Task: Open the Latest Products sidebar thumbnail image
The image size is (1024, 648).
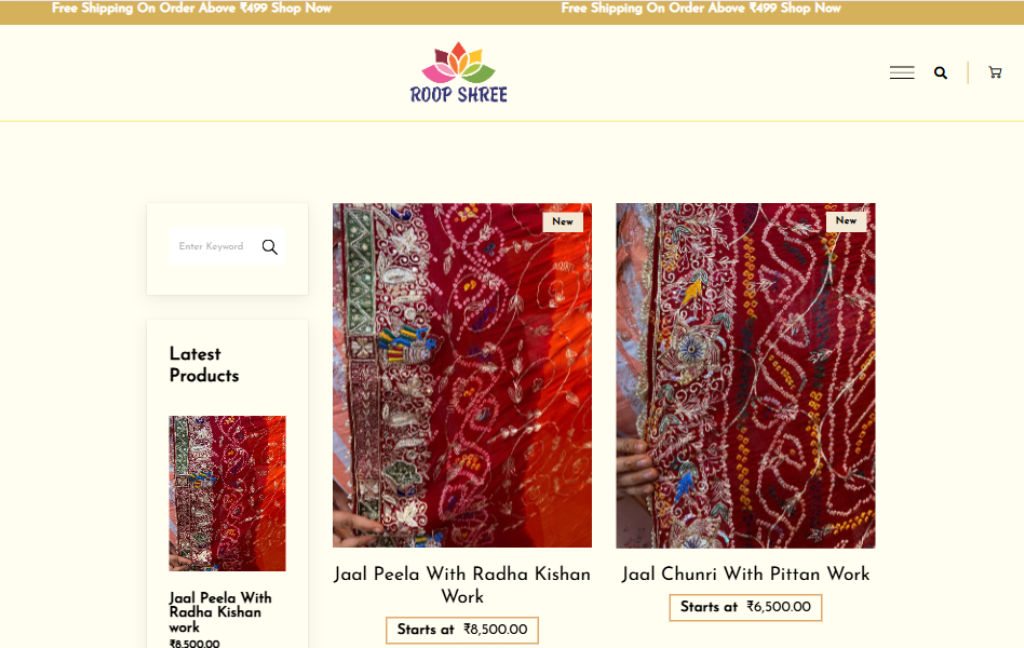Action: tap(227, 493)
